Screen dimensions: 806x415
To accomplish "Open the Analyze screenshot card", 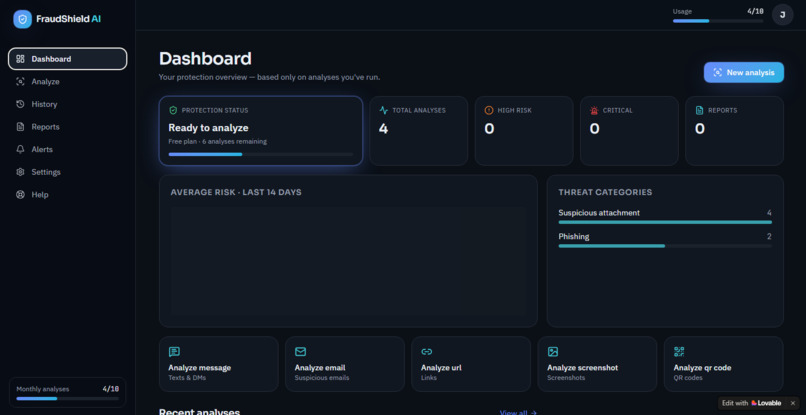I will click(x=597, y=364).
